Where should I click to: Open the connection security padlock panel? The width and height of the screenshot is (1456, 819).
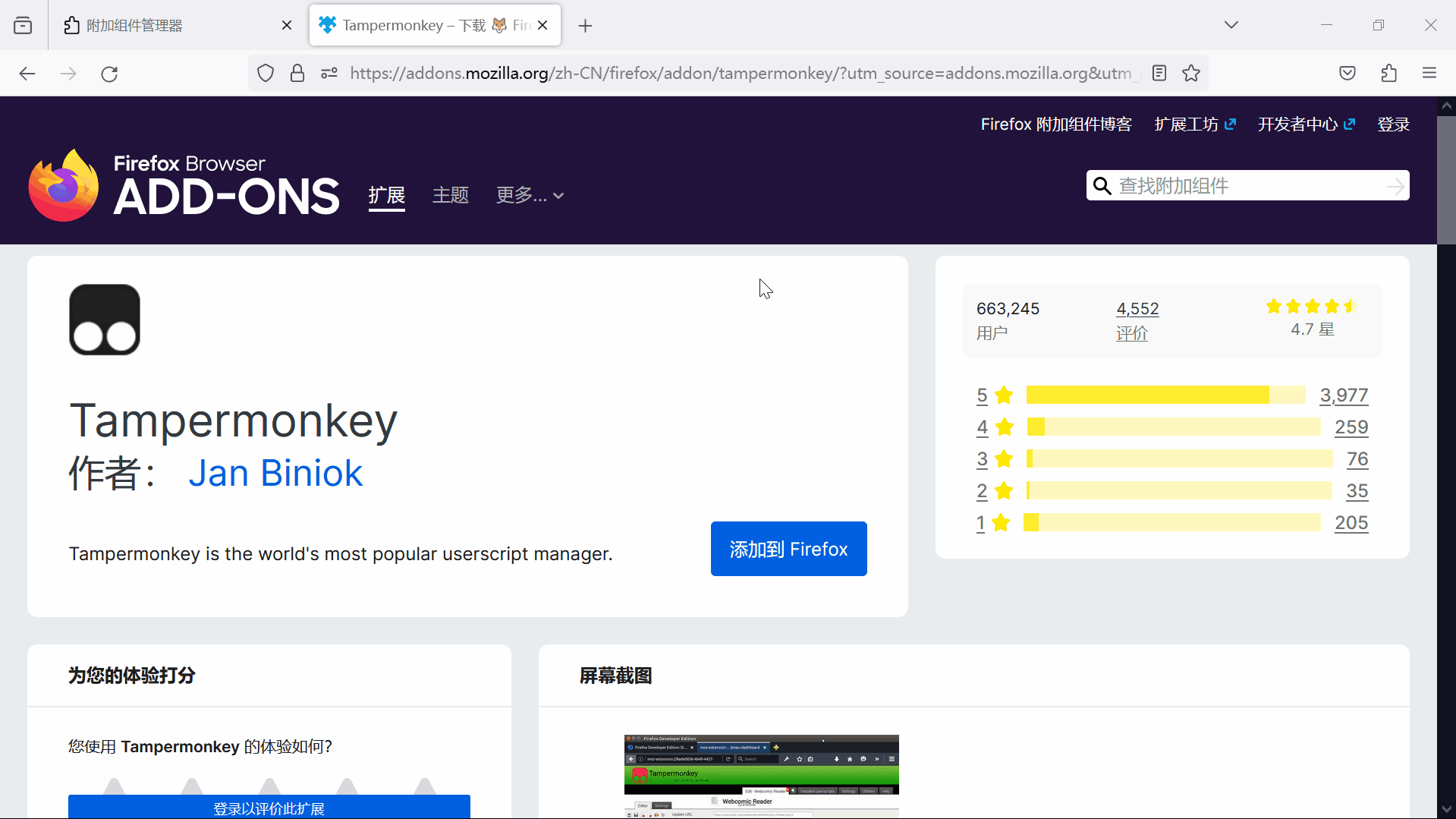click(x=297, y=73)
